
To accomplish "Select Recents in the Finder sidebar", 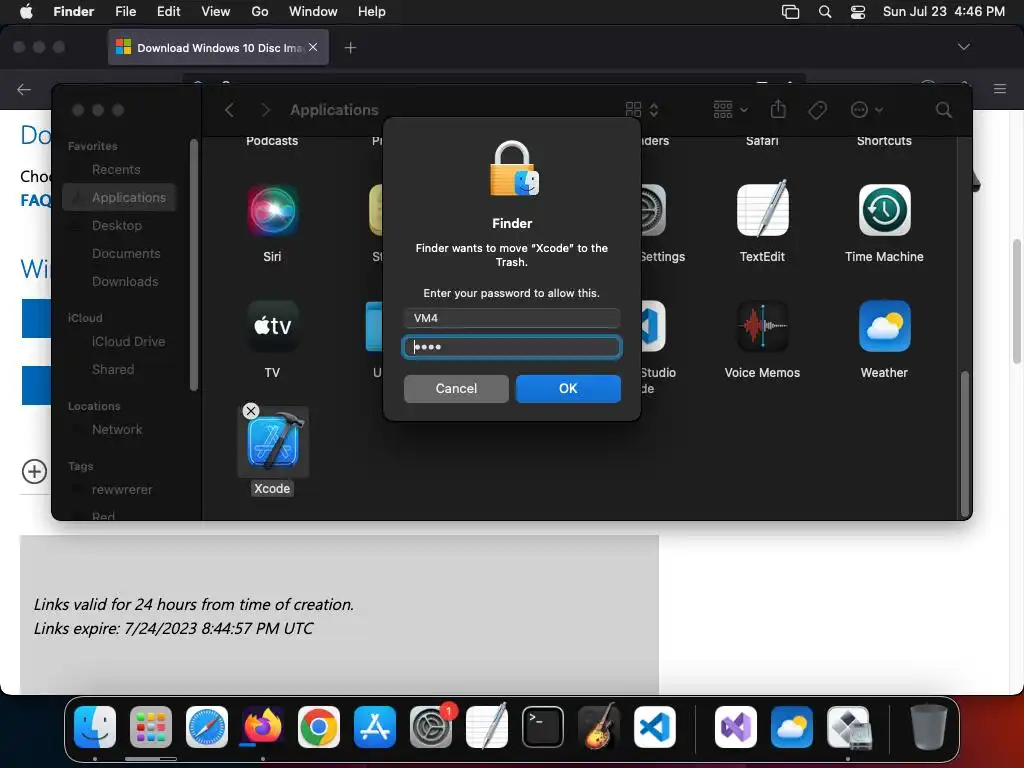I will pyautogui.click(x=116, y=170).
